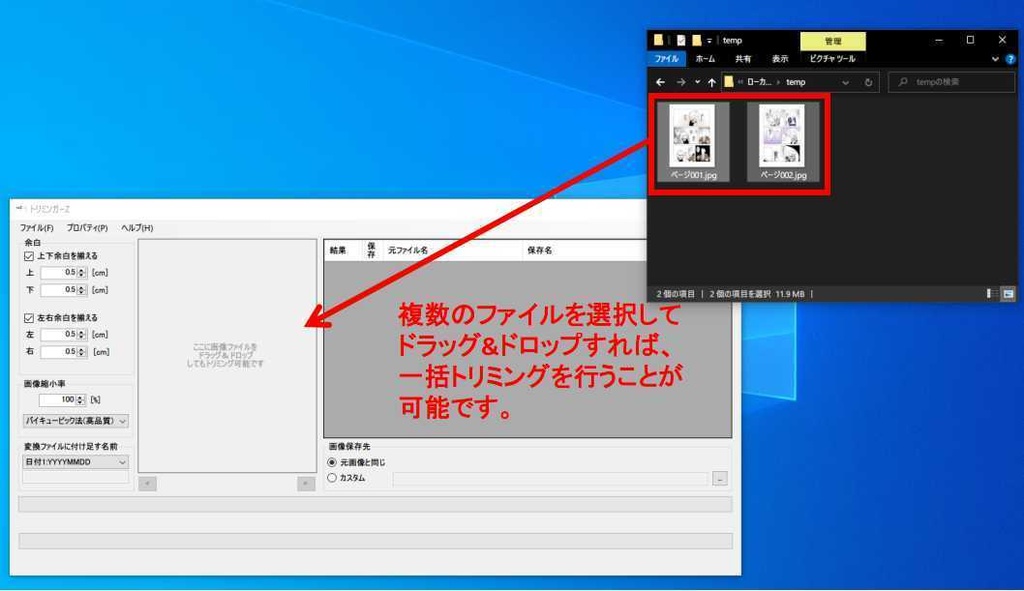Click the up-to-parent-folder arrow in Explorer
Viewport: 1024px width, 591px height.
[x=711, y=82]
